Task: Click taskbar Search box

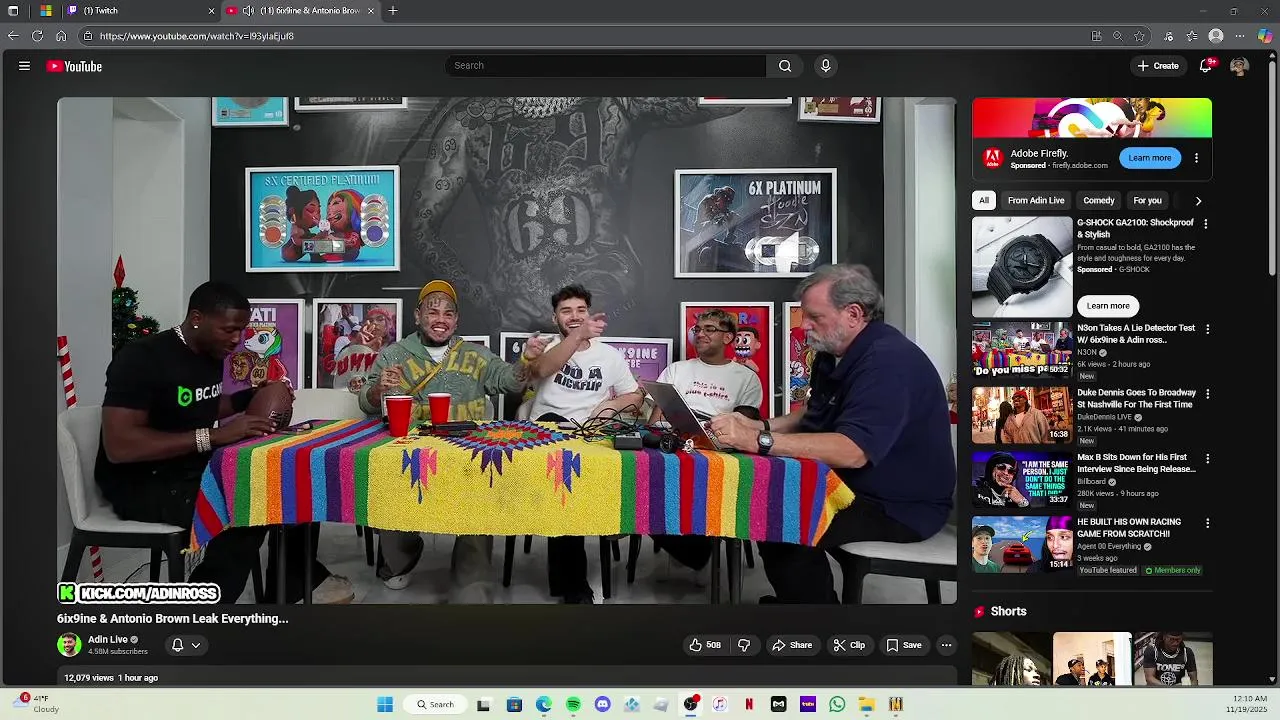Action: tap(435, 705)
